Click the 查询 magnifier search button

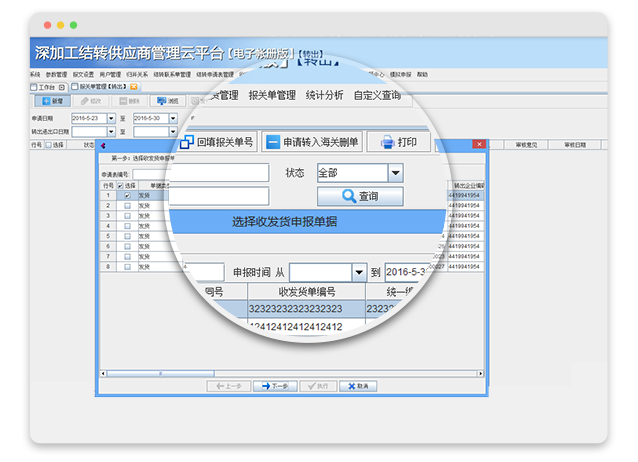coord(360,197)
